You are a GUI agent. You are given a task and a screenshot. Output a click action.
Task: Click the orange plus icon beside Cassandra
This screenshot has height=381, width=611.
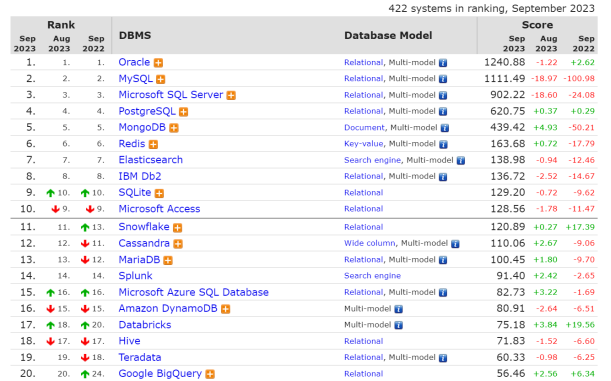[178, 244]
